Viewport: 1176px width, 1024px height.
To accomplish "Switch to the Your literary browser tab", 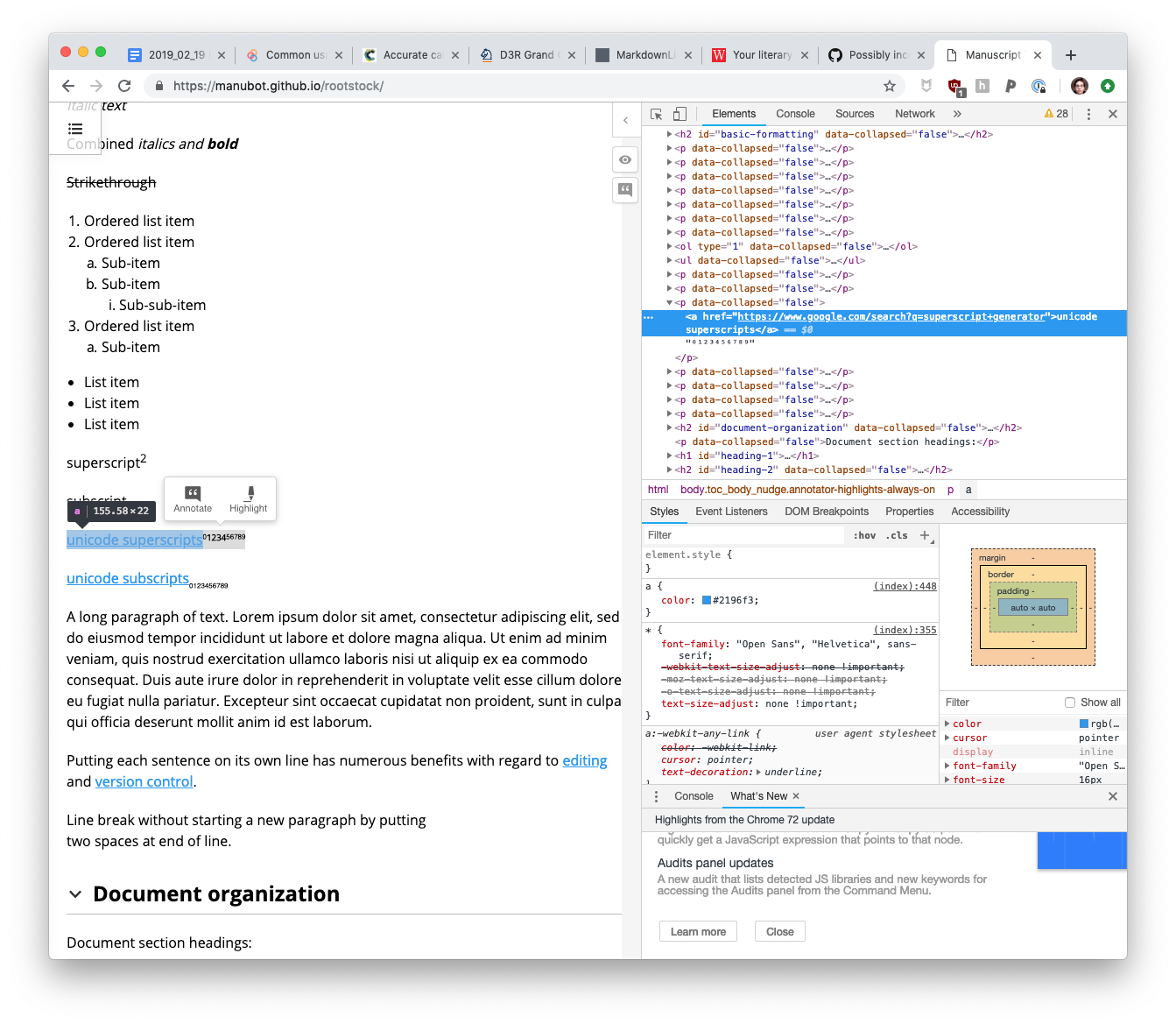I will pyautogui.click(x=762, y=55).
